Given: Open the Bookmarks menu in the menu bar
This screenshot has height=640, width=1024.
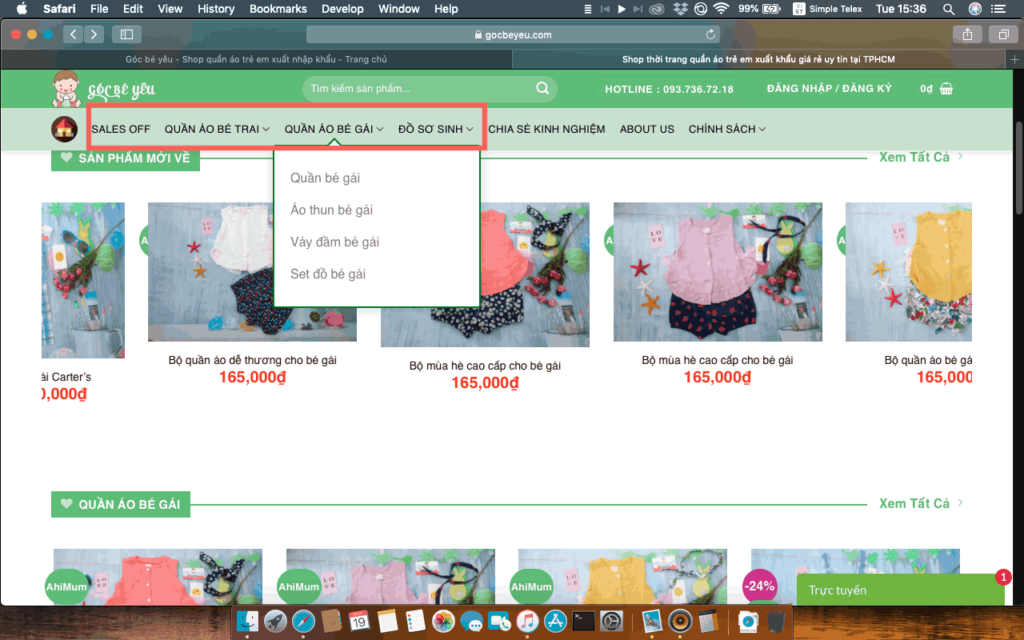Looking at the screenshot, I should click(278, 9).
